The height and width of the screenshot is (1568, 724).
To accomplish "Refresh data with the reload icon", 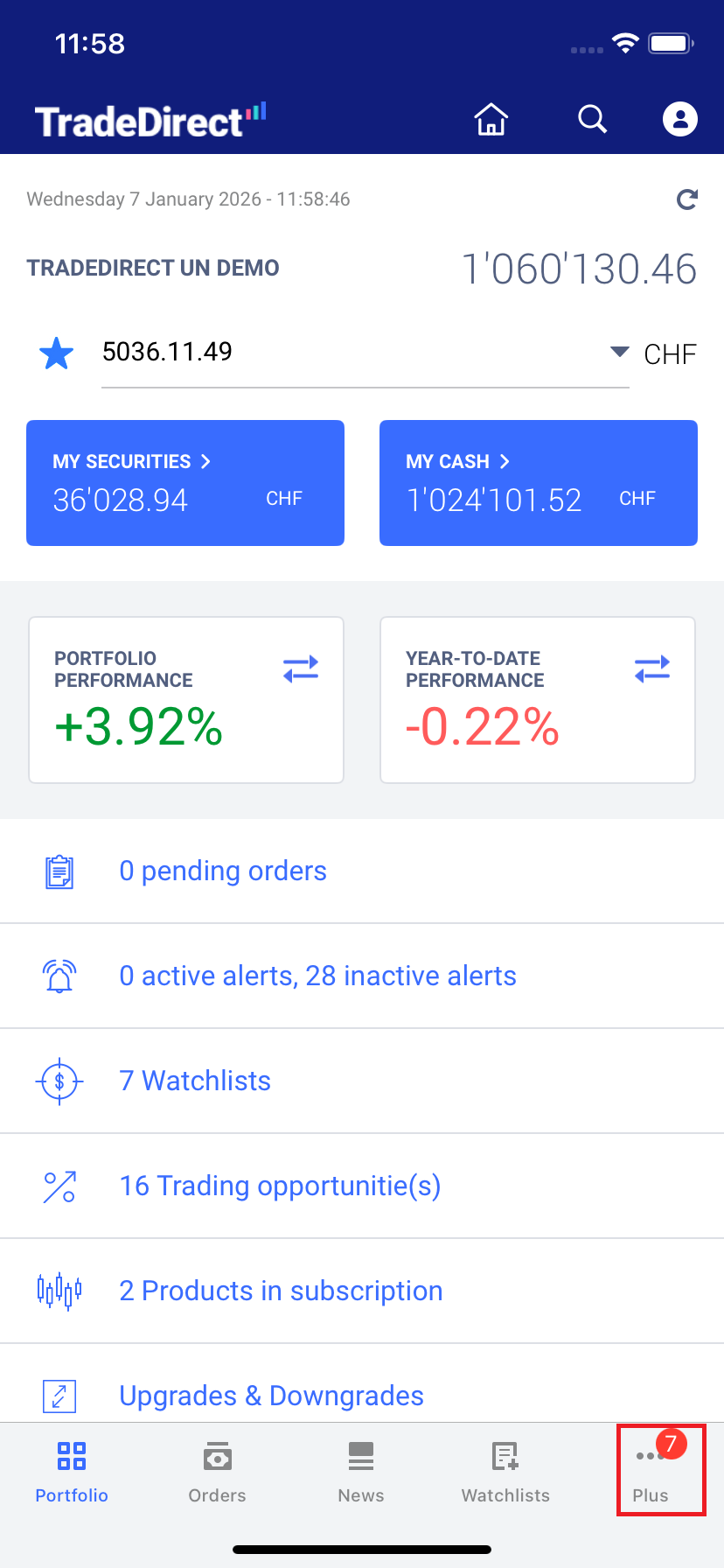I will coord(687,199).
